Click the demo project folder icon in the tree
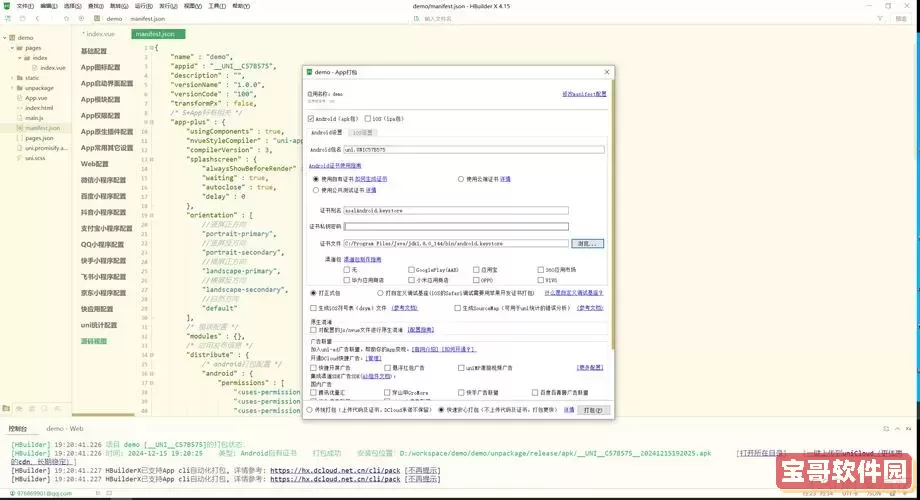920x500 pixels. click(12, 38)
